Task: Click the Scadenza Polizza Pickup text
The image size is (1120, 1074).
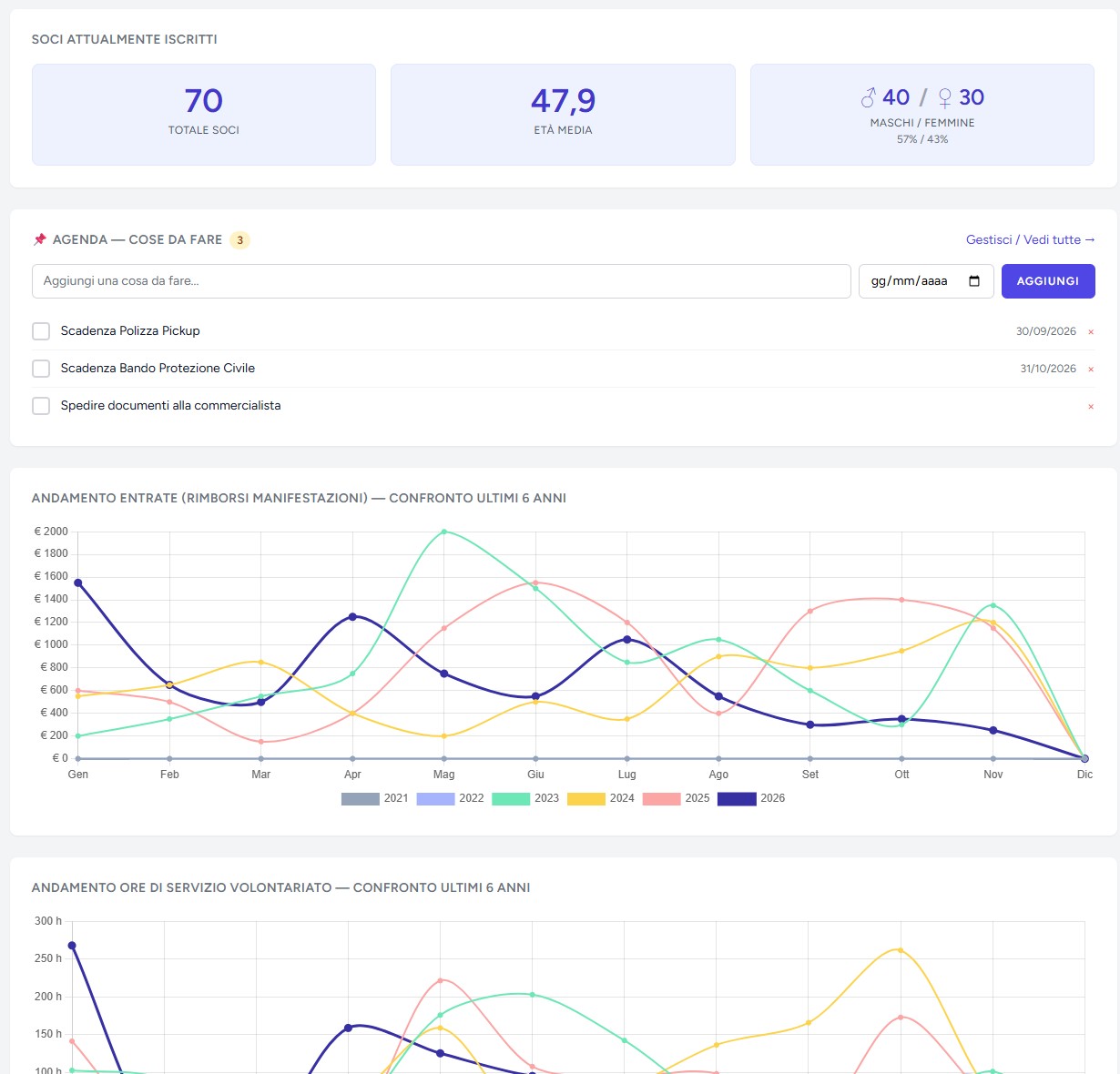Action: [x=130, y=331]
